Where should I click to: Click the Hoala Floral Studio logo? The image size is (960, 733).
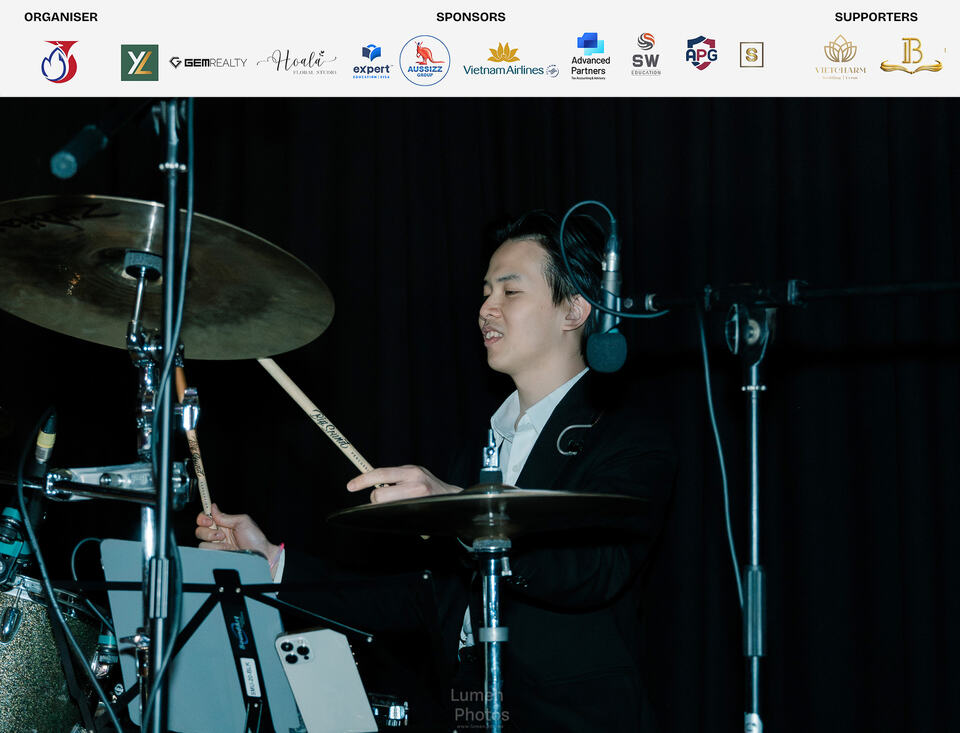point(297,62)
